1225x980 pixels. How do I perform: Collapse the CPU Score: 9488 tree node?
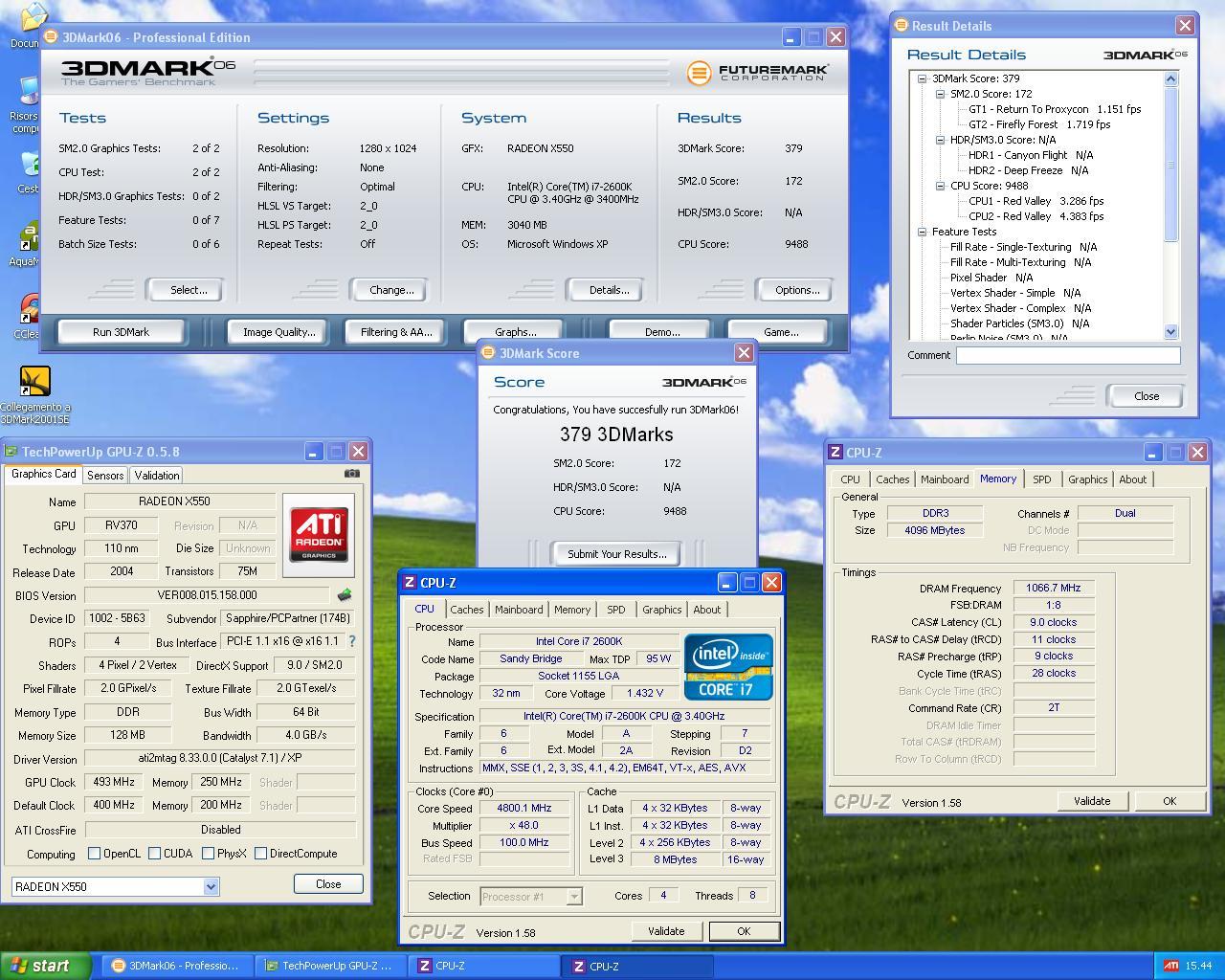pyautogui.click(x=940, y=186)
